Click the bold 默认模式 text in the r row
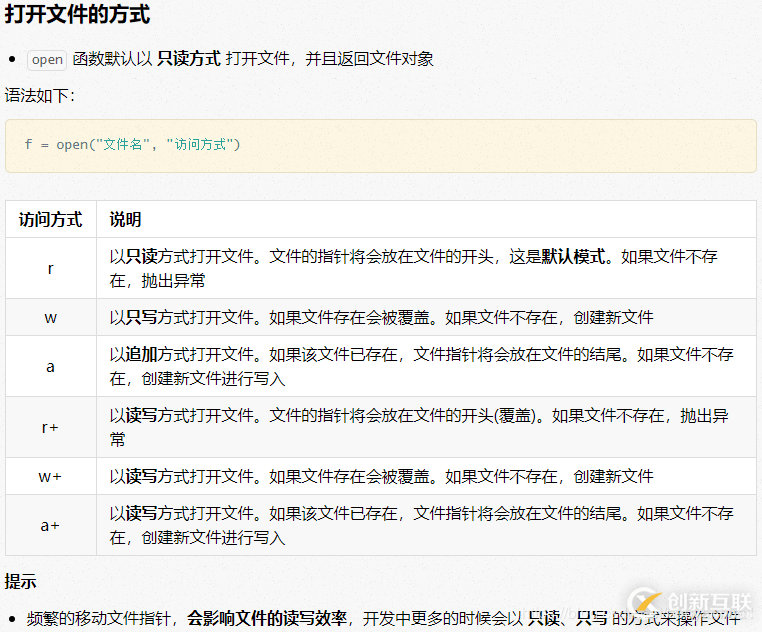The height and width of the screenshot is (632, 762). [x=573, y=257]
